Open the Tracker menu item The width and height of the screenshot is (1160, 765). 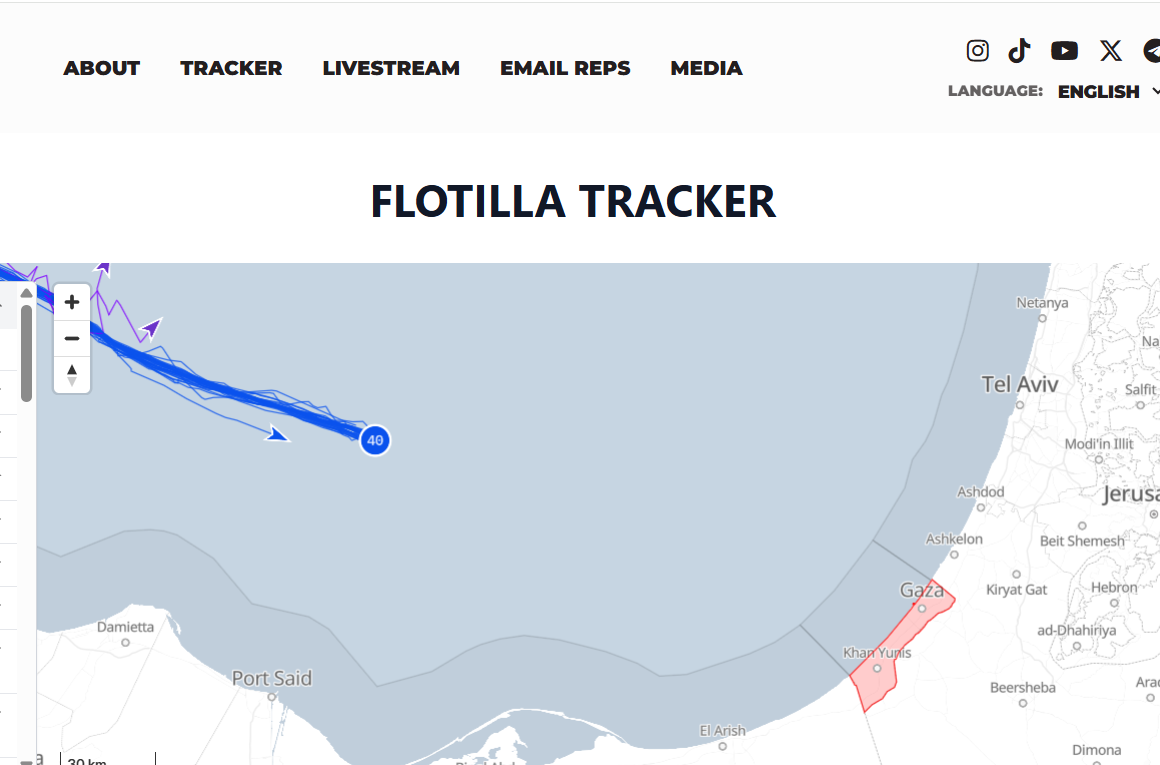pos(231,68)
